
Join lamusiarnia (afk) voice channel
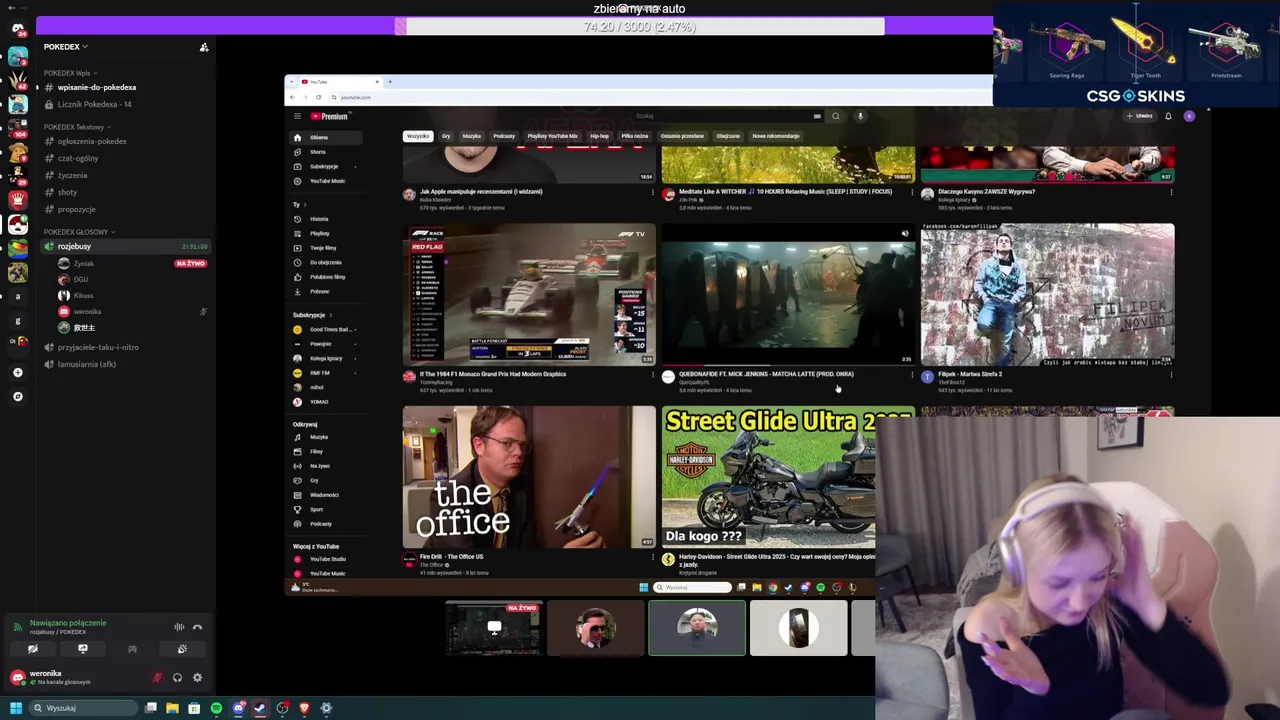125,364
